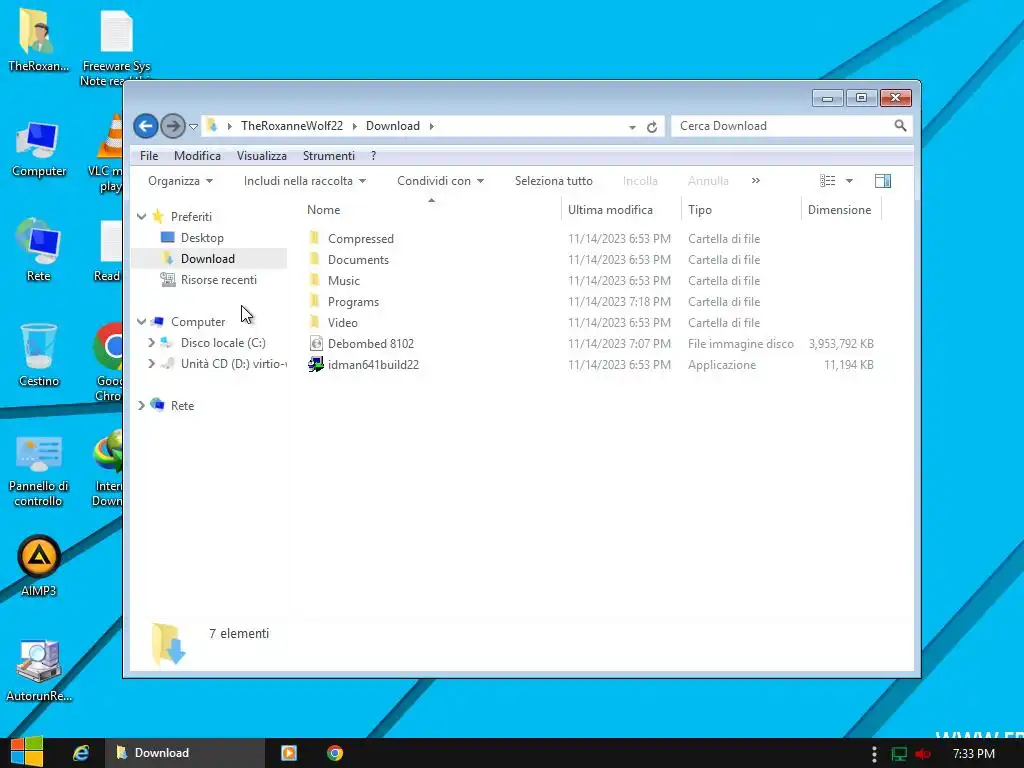Open the Visualizza menu
The image size is (1024, 768).
tap(261, 155)
